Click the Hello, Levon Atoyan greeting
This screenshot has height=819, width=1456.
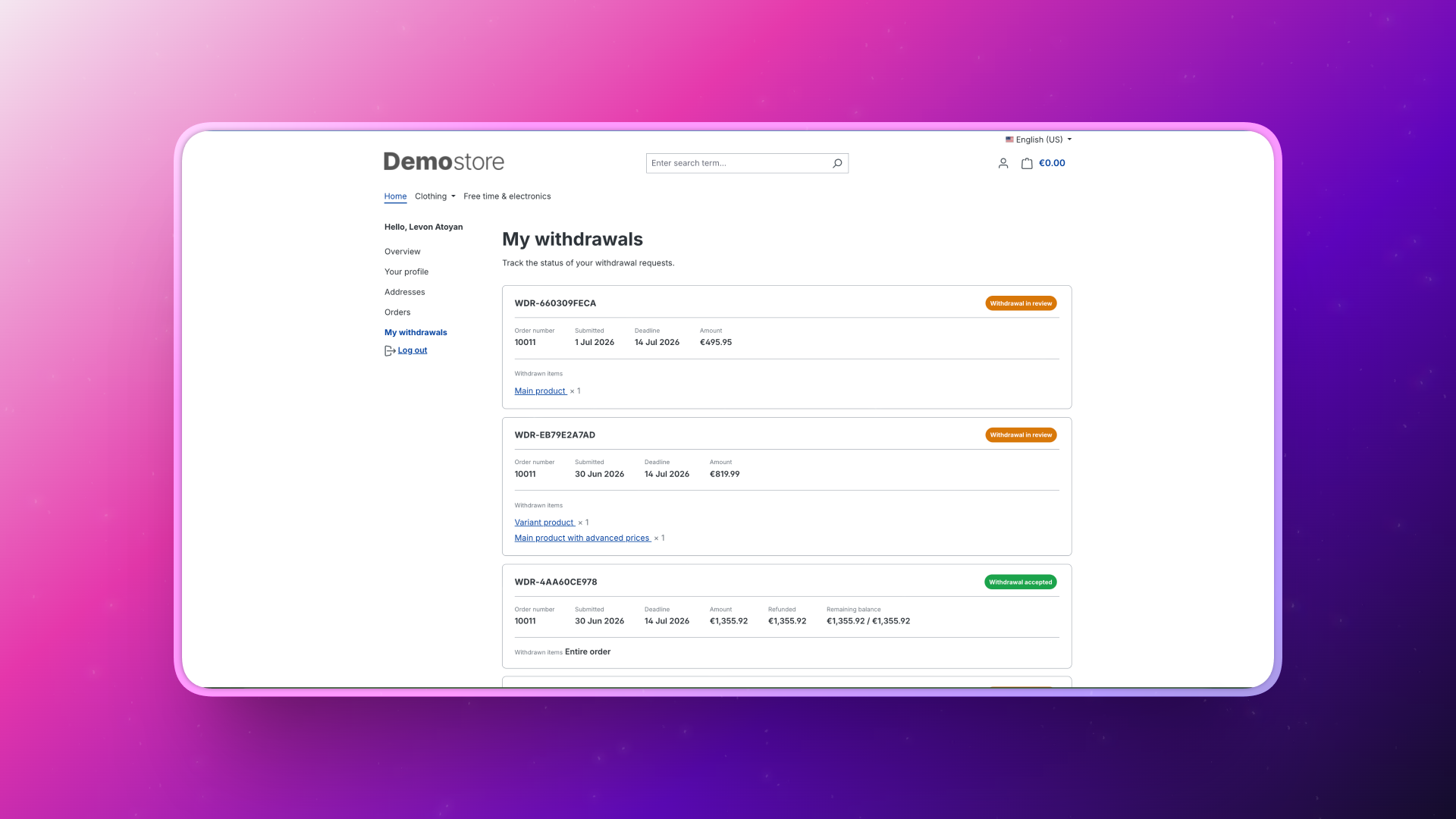423,227
